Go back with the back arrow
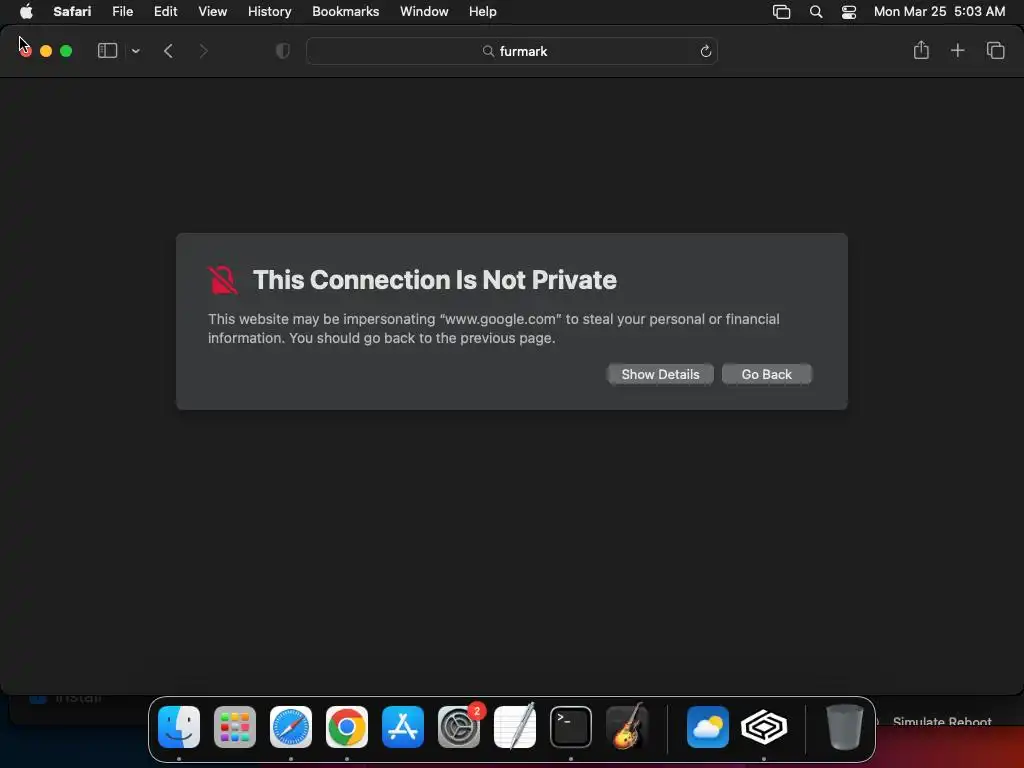This screenshot has height=768, width=1024. [x=168, y=51]
